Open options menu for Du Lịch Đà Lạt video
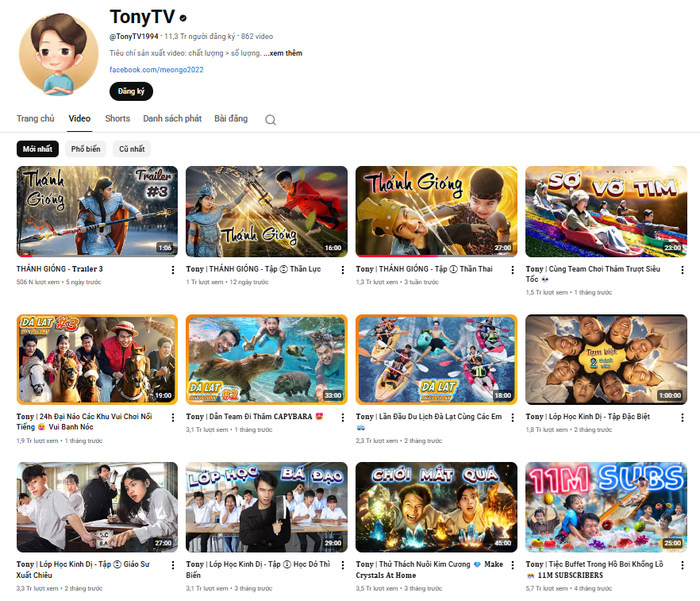The height and width of the screenshot is (601, 700). tap(512, 417)
